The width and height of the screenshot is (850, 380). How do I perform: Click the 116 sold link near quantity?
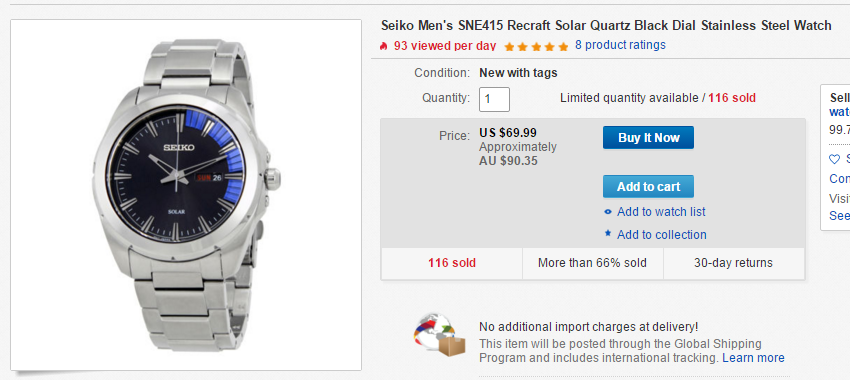coord(732,98)
